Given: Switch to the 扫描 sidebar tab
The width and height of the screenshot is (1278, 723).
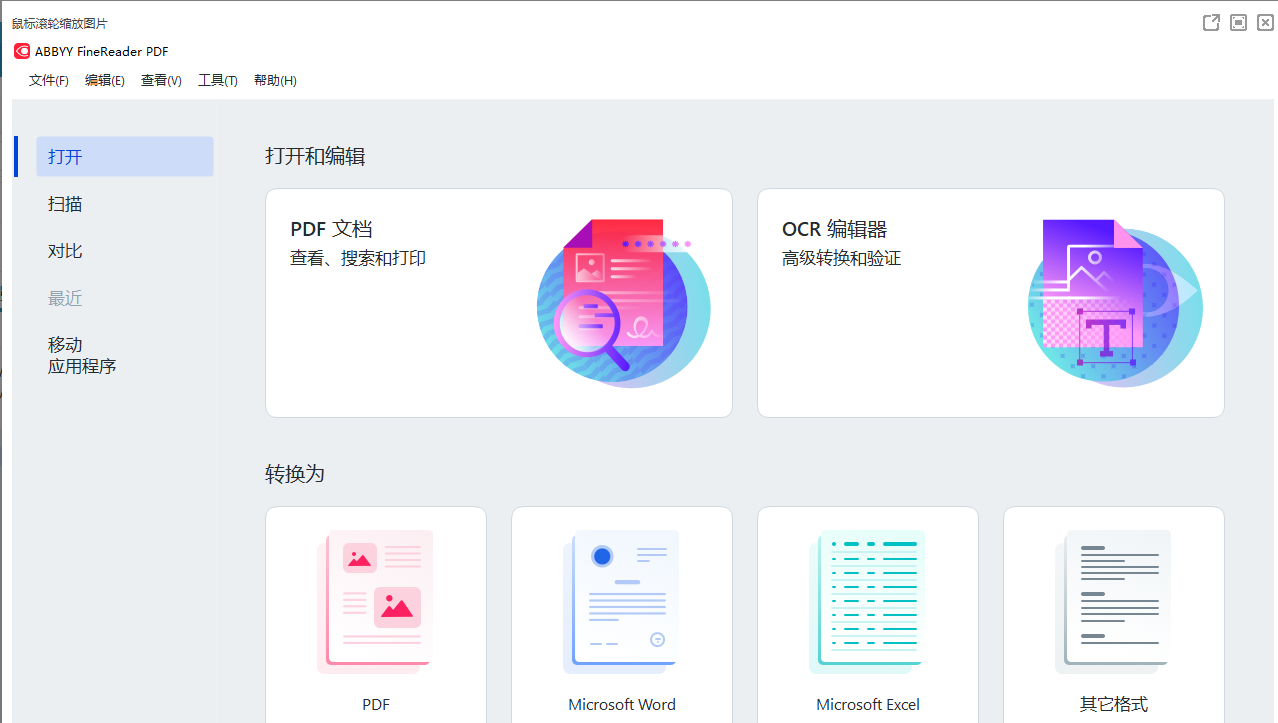Looking at the screenshot, I should click(x=66, y=204).
